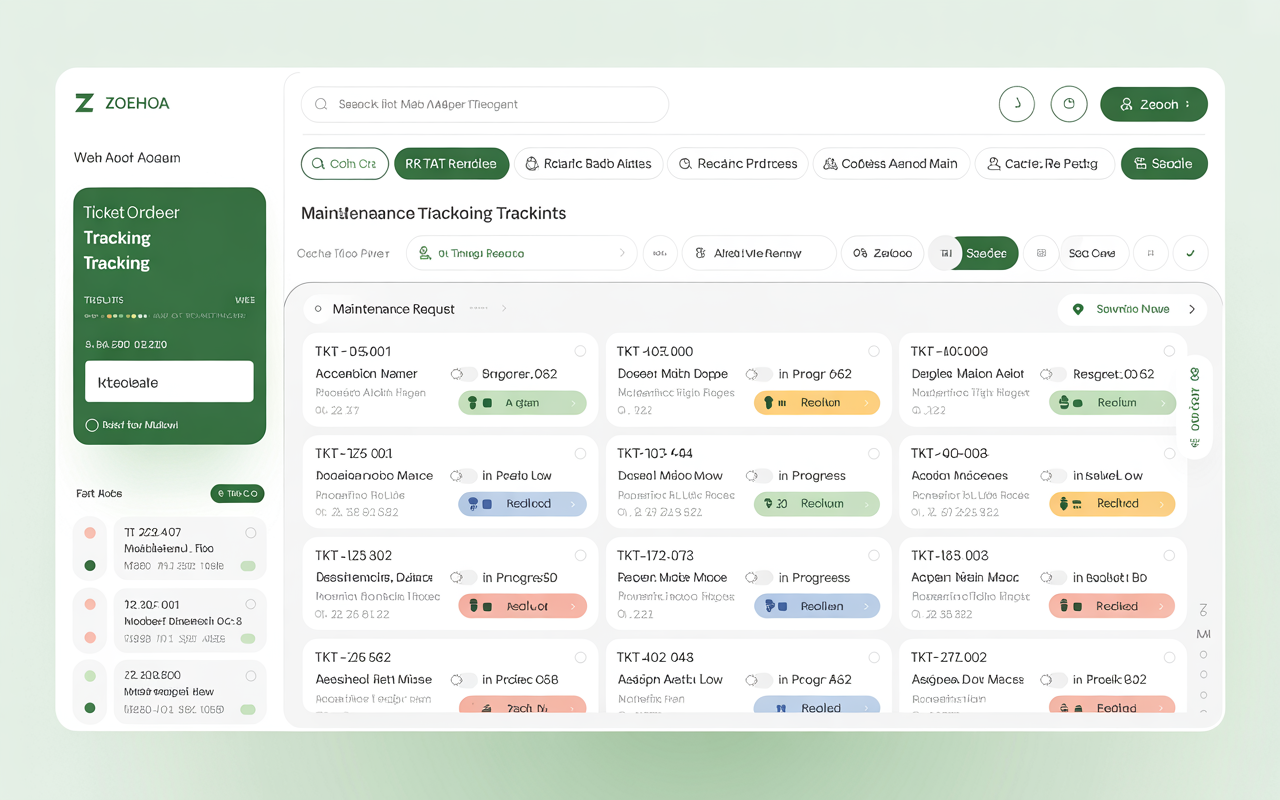Open chevron on TKT-183.003 Reolked pill
The image size is (1280, 800).
[1161, 606]
